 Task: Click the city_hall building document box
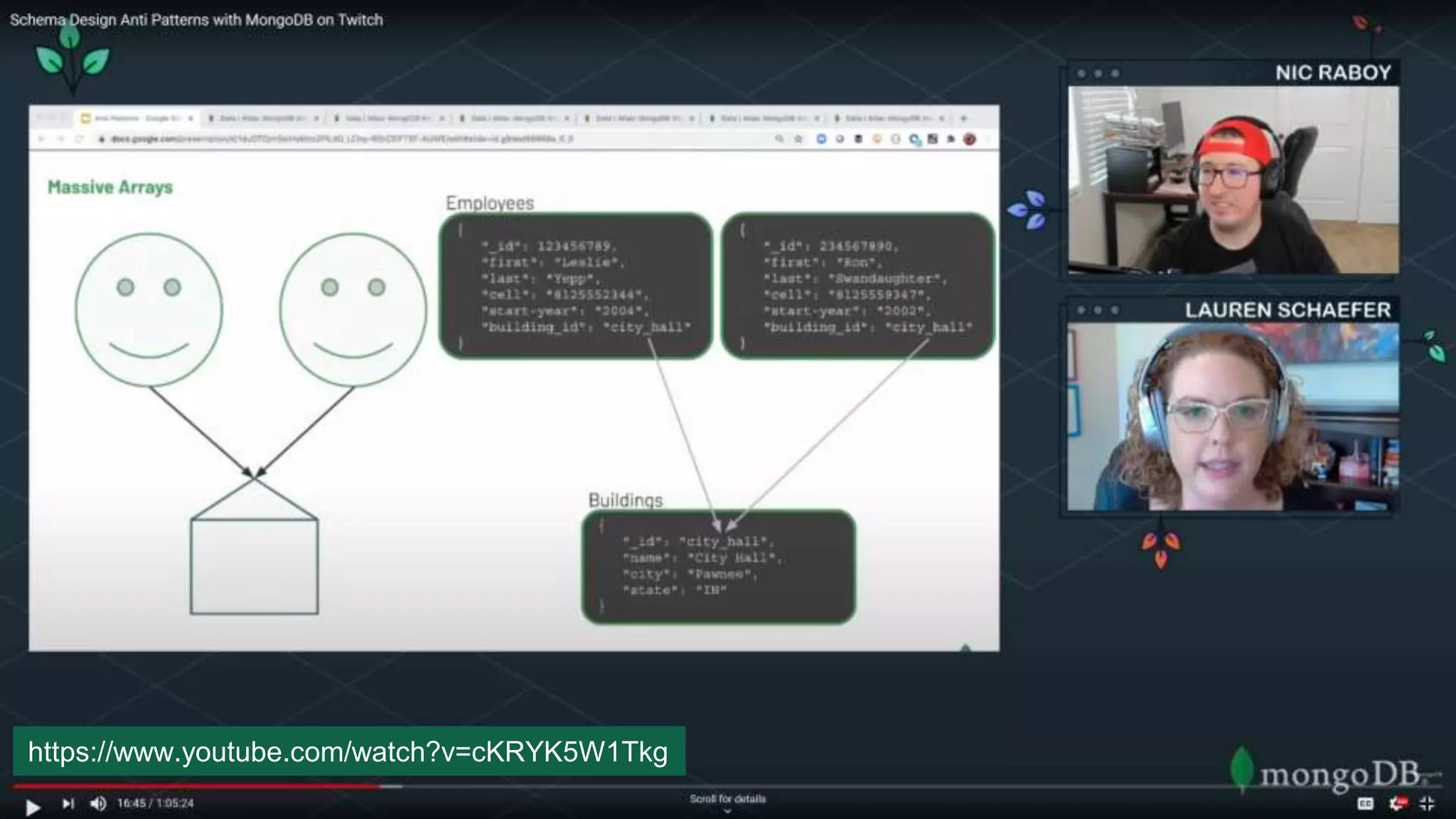(x=719, y=567)
